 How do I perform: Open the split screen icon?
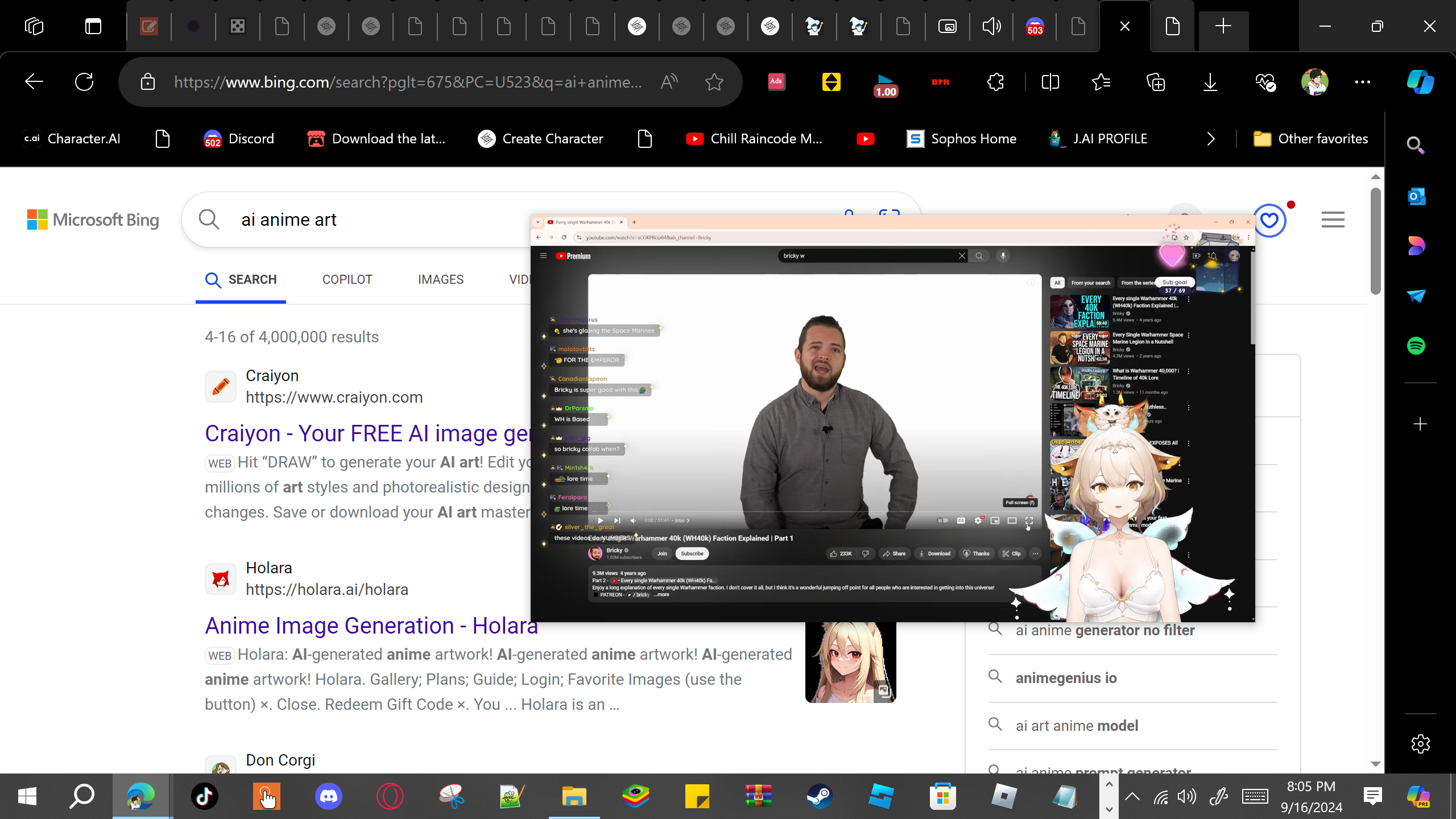pos(1050,82)
